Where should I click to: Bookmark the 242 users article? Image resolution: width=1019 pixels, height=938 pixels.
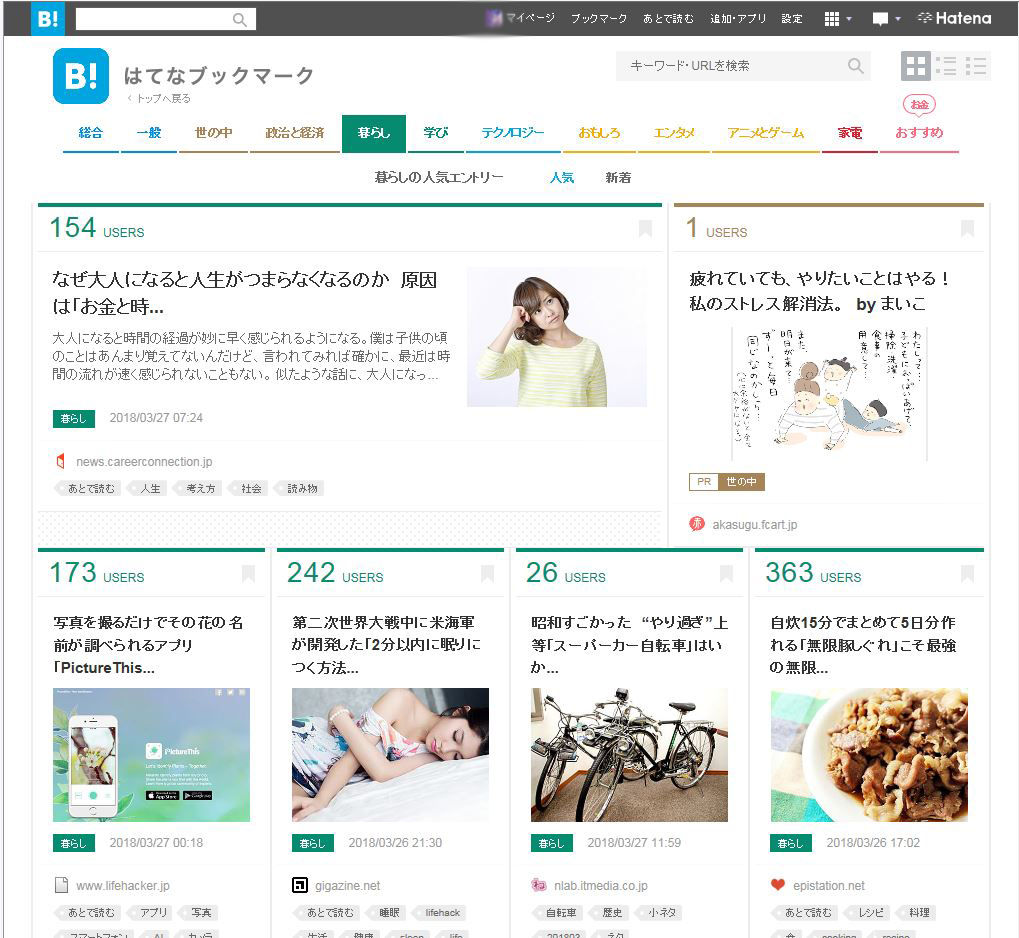click(487, 573)
